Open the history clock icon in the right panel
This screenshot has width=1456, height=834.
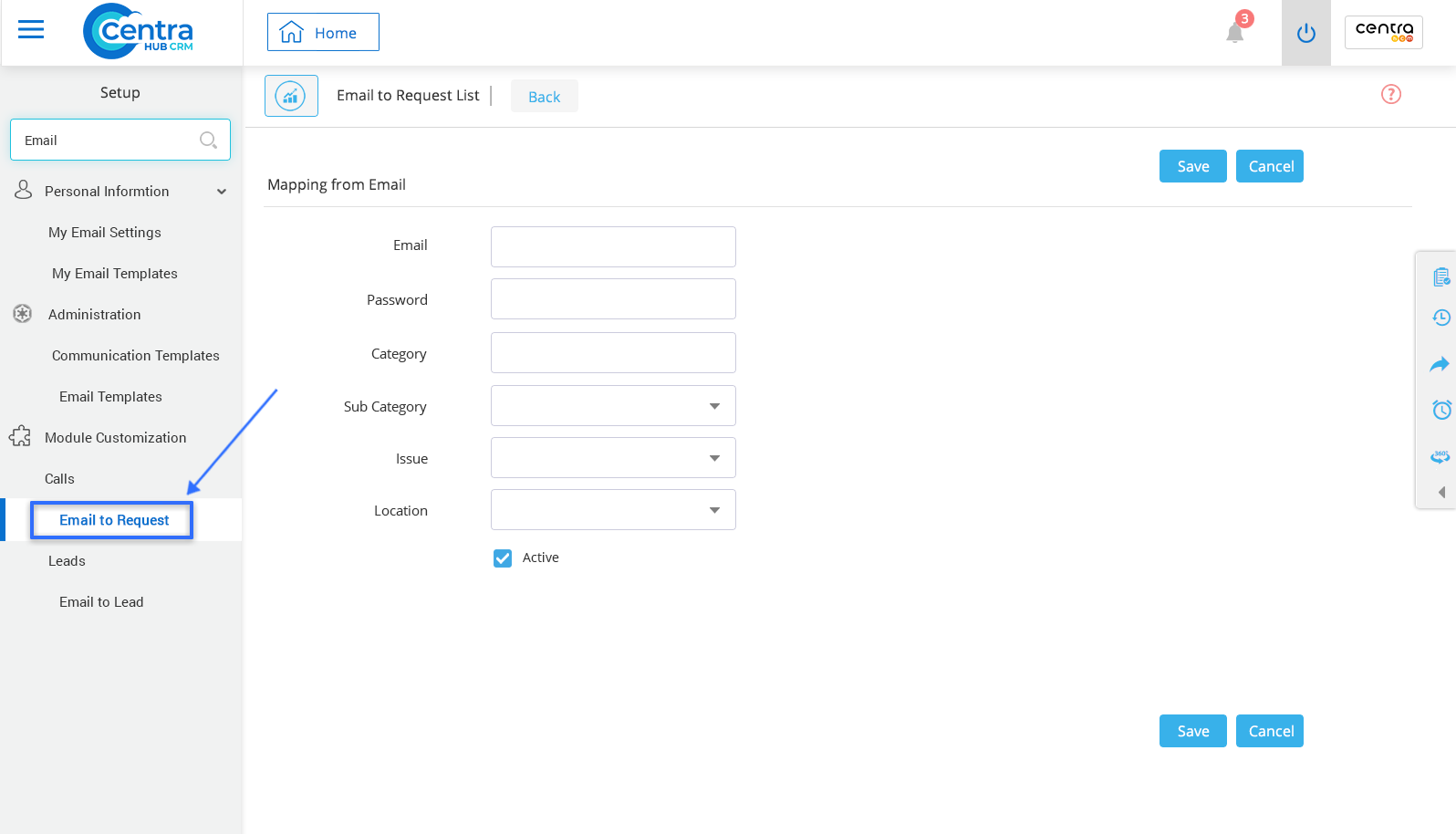(1441, 318)
